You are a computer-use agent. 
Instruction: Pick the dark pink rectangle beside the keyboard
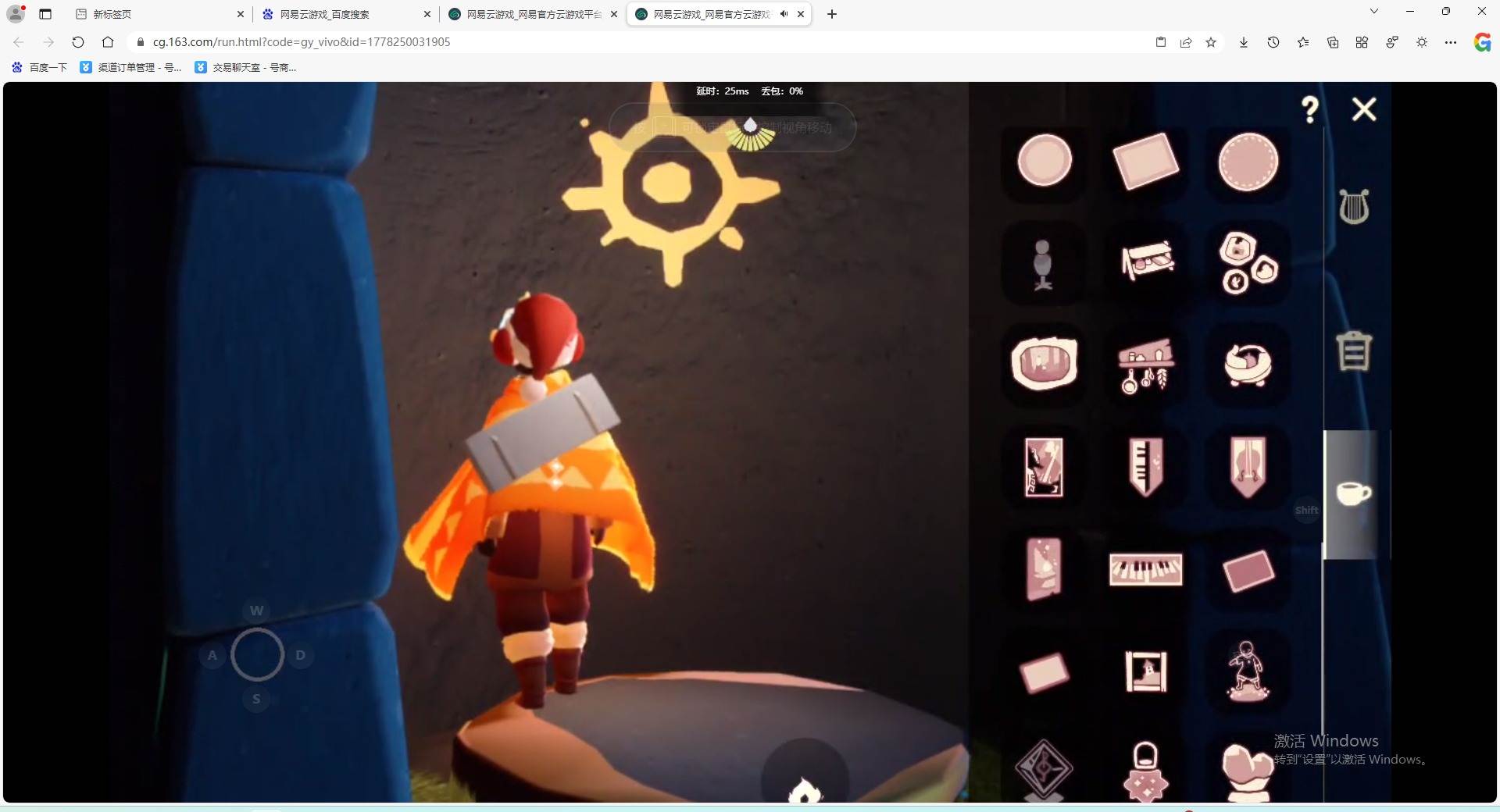point(1248,571)
